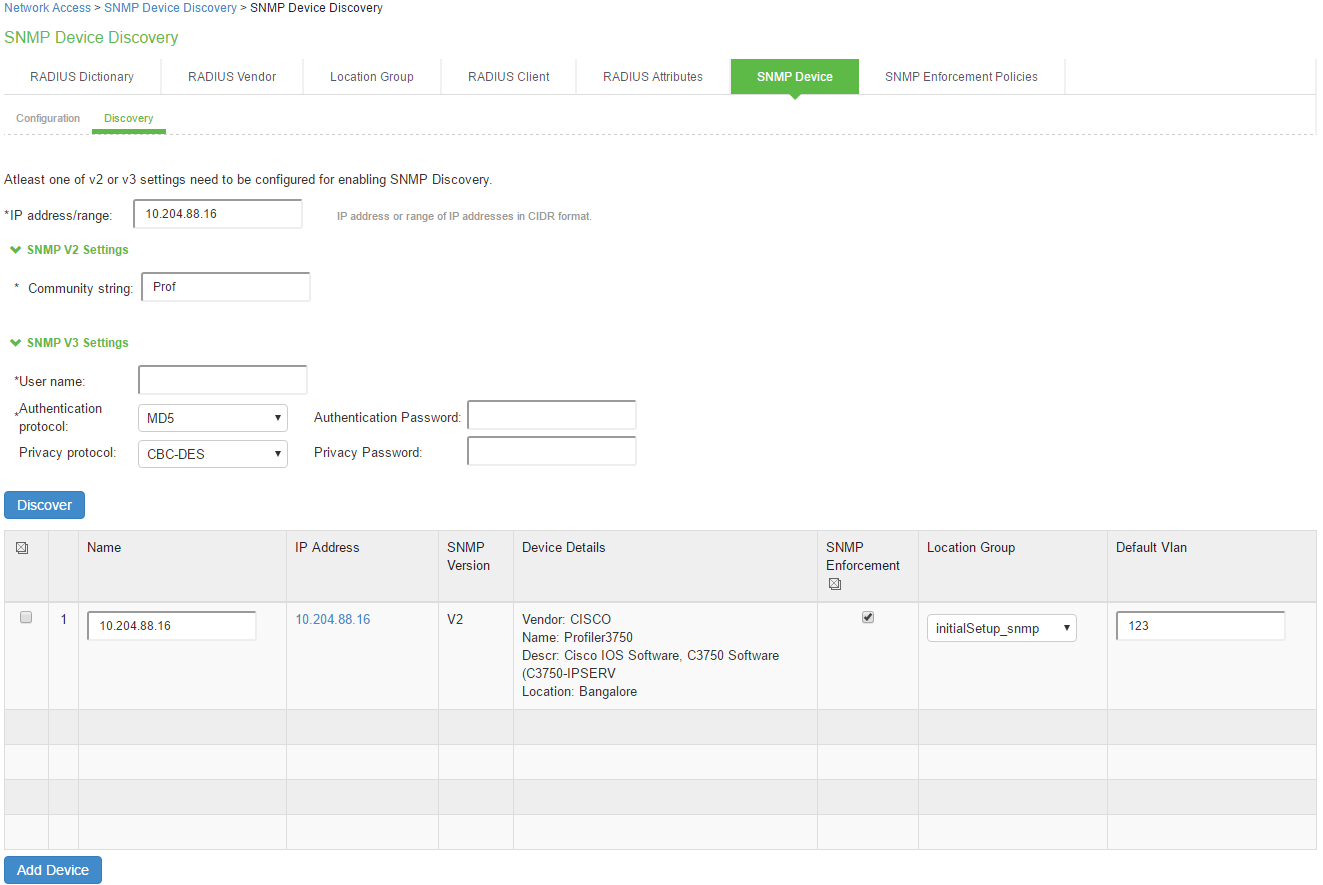
Task: Focus Community string input field
Action: (226, 287)
